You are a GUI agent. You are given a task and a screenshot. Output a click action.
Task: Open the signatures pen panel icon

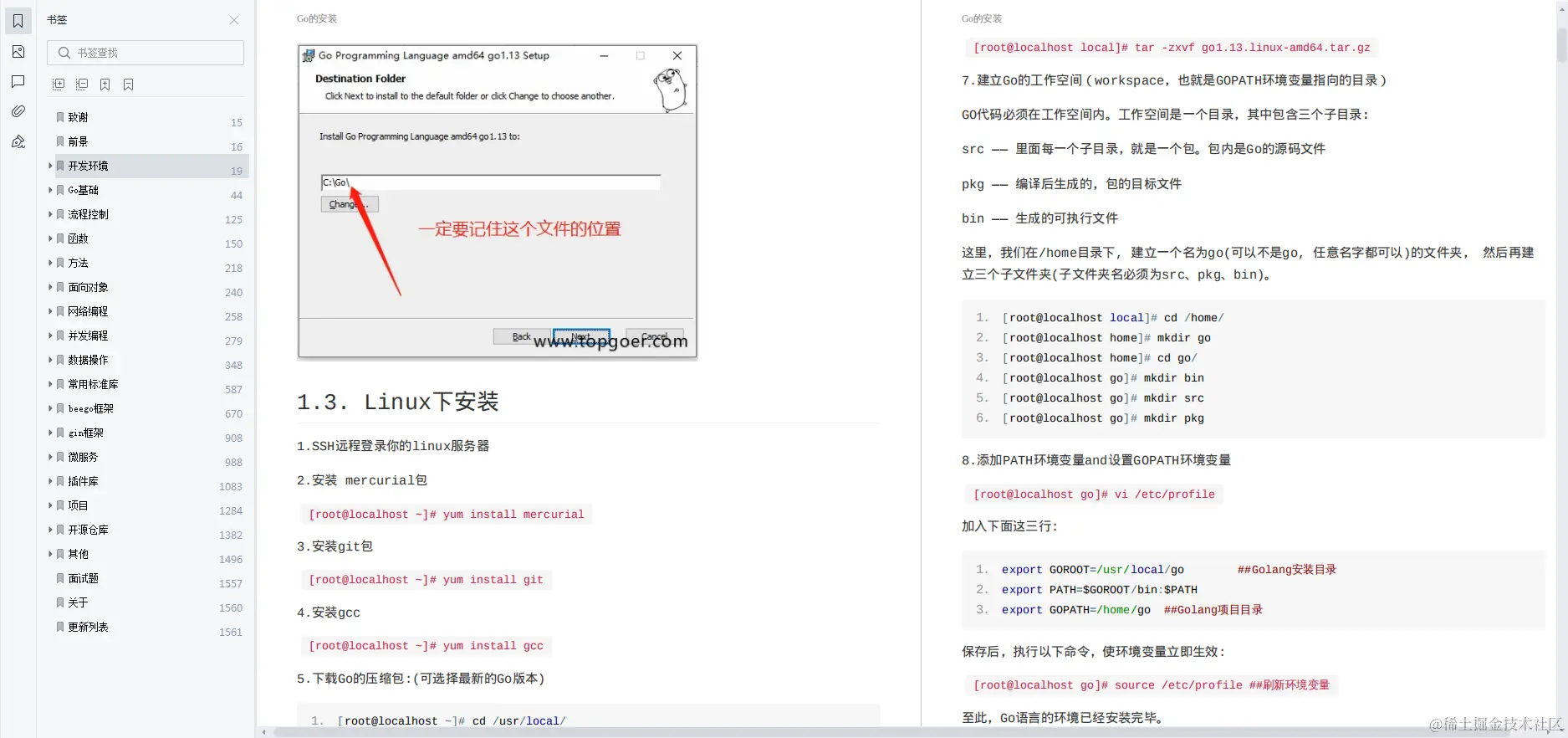point(18,141)
